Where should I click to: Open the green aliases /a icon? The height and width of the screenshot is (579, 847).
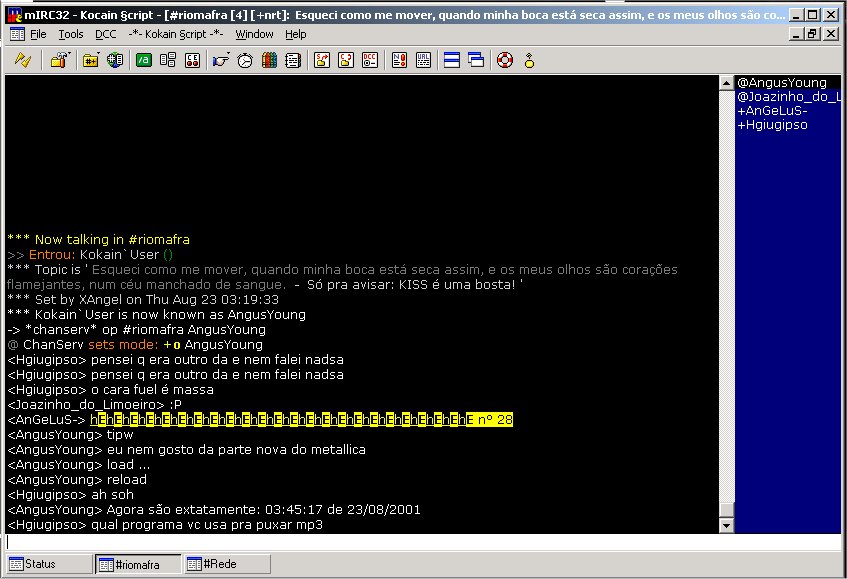point(144,60)
